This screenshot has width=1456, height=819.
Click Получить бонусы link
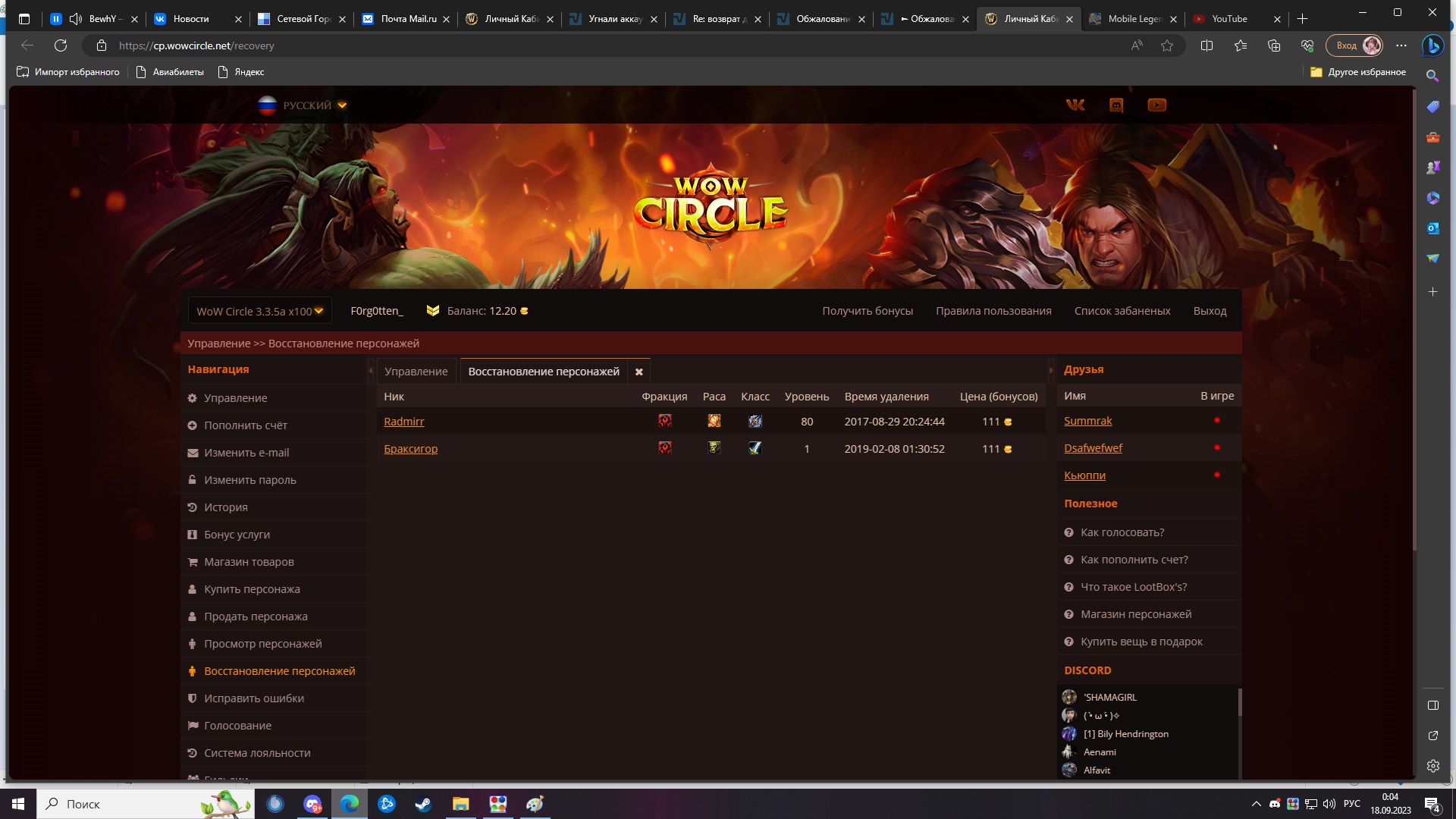click(867, 311)
